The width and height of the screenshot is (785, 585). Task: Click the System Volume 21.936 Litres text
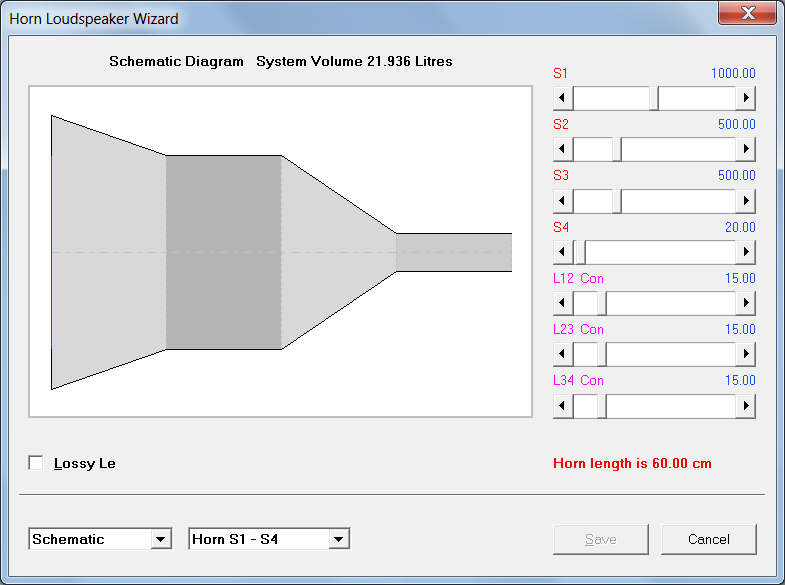[x=354, y=61]
